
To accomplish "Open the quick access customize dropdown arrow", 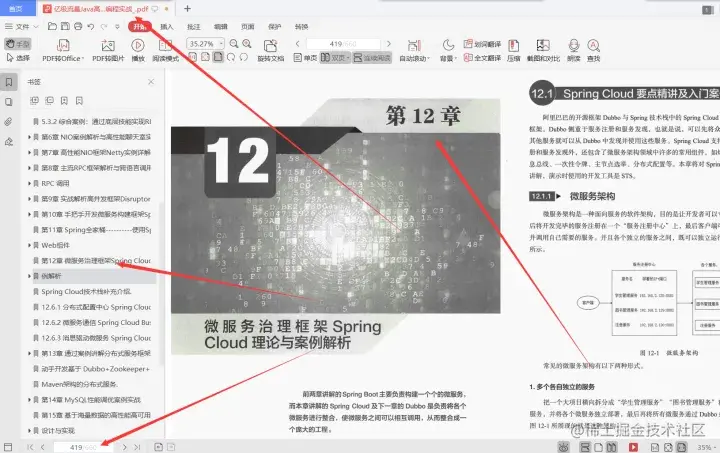I will click(x=118, y=27).
